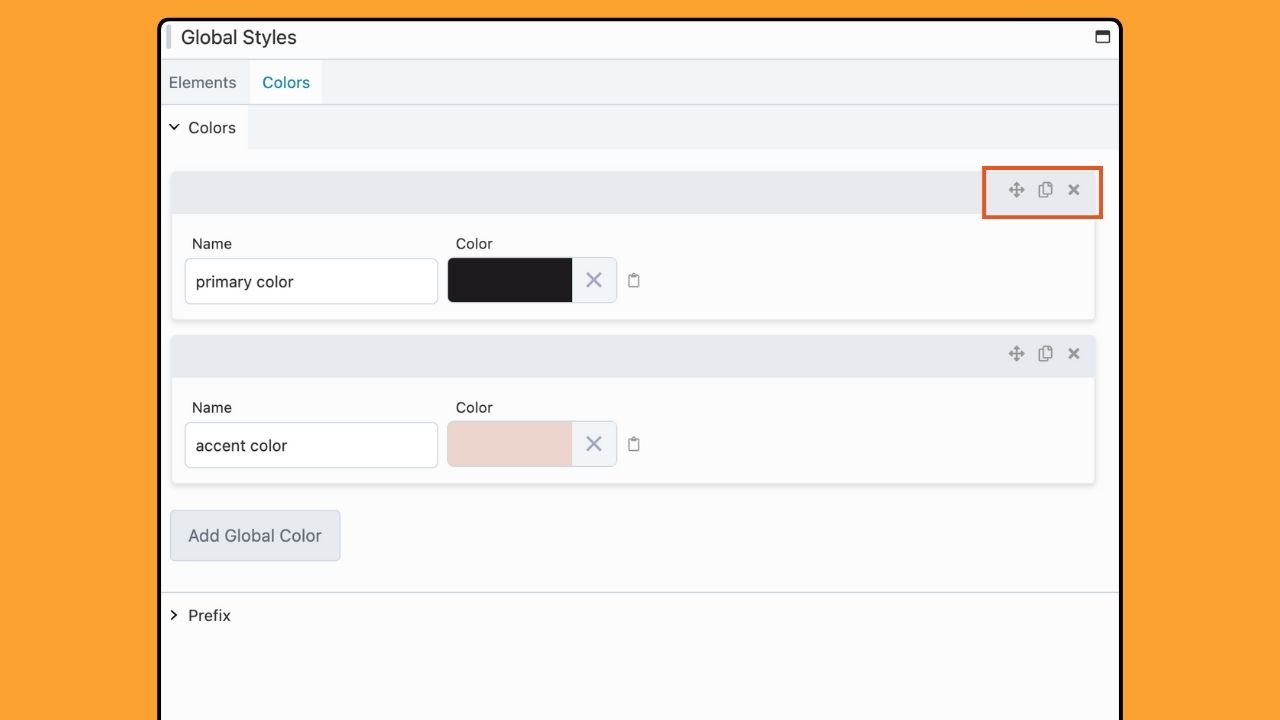Click move handle icon for primary color

[x=1016, y=190]
